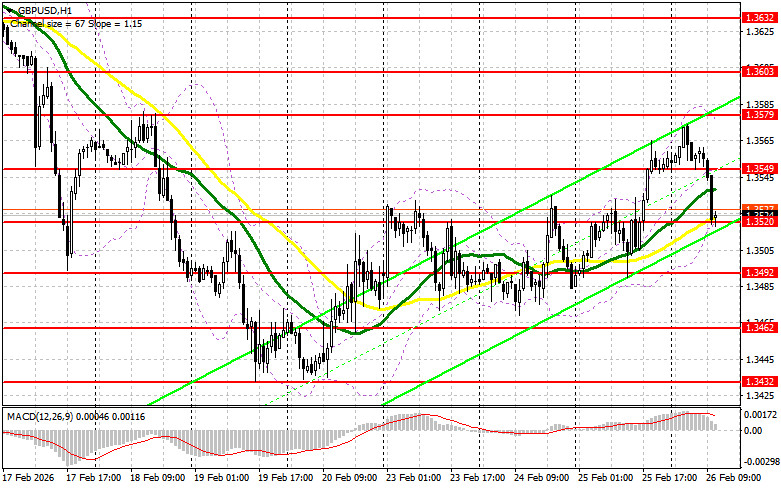Select the red 1.3603 level price tag
781x489 pixels.
pyautogui.click(x=759, y=72)
